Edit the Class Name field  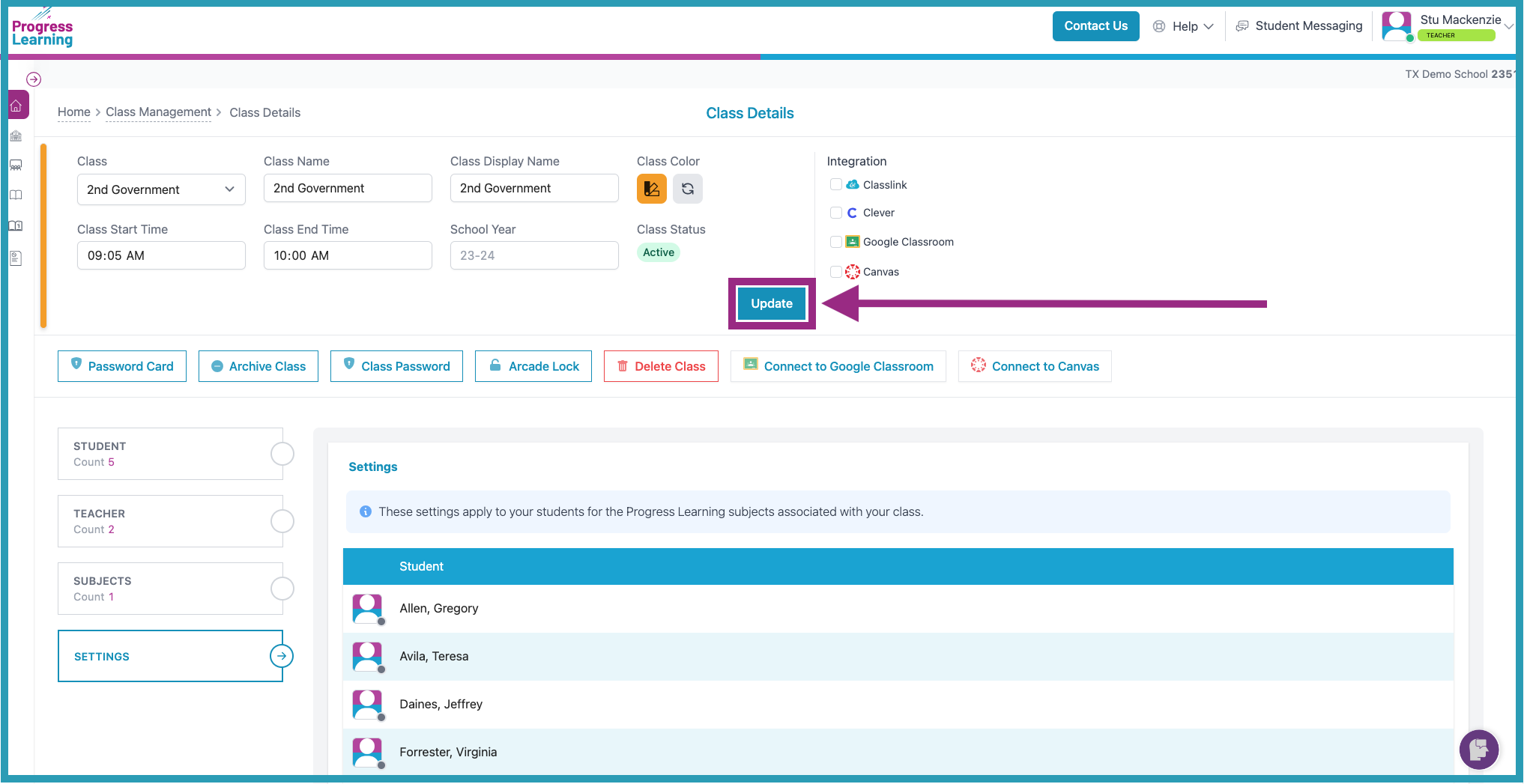point(348,188)
